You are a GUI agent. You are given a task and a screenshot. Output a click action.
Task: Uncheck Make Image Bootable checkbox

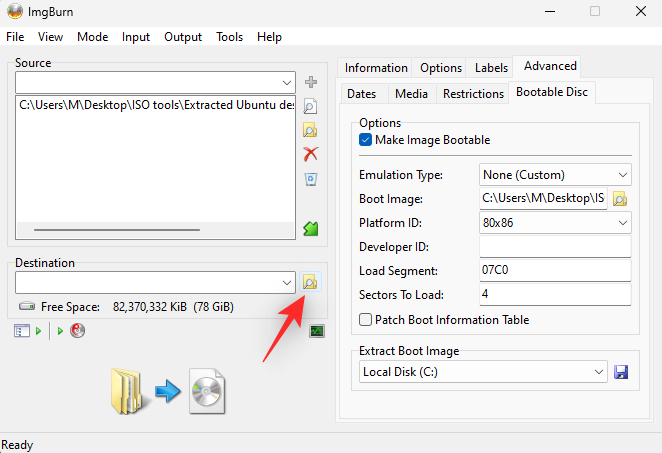point(366,140)
